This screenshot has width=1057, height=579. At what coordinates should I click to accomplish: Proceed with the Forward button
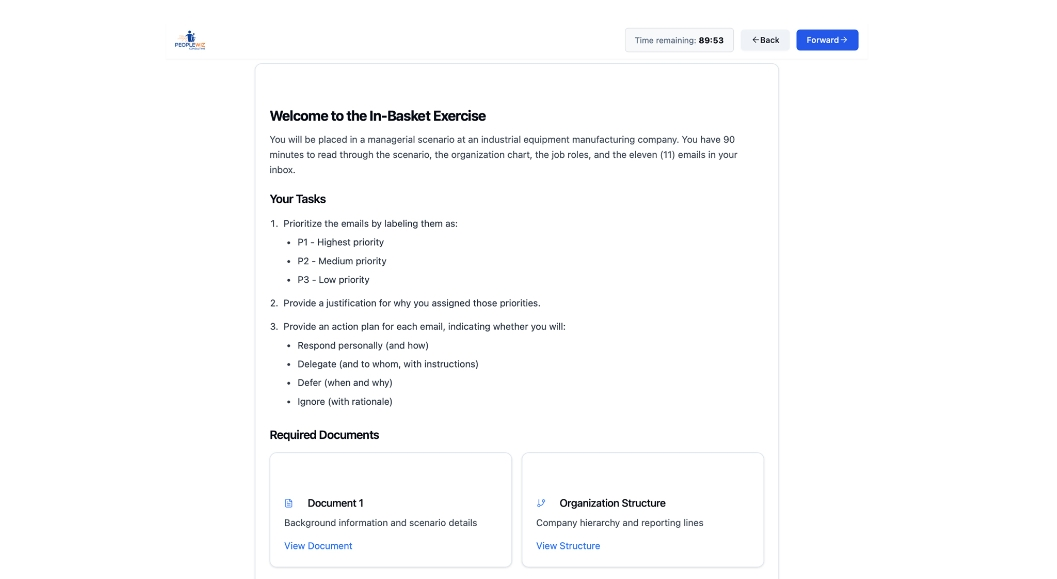click(x=826, y=40)
